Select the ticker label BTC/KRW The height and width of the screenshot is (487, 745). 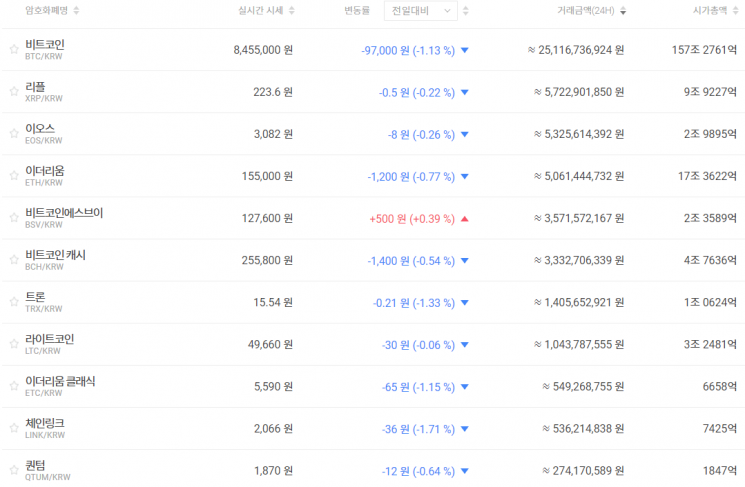[43, 56]
